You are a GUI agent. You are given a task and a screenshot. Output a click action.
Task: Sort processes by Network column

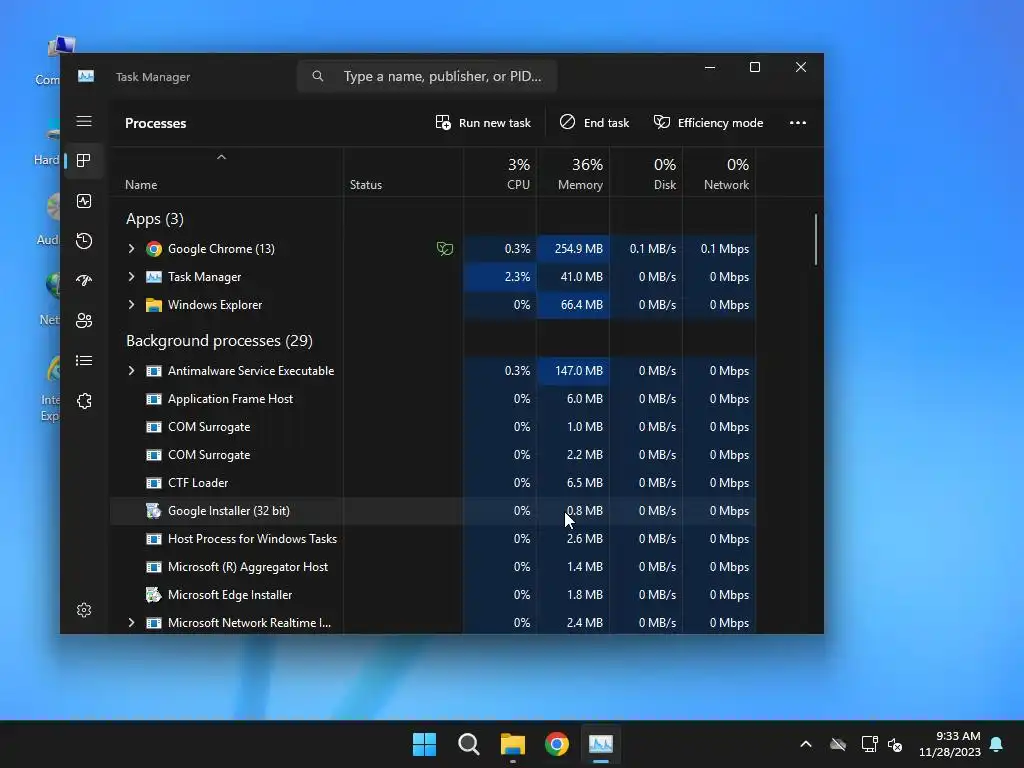(x=720, y=174)
